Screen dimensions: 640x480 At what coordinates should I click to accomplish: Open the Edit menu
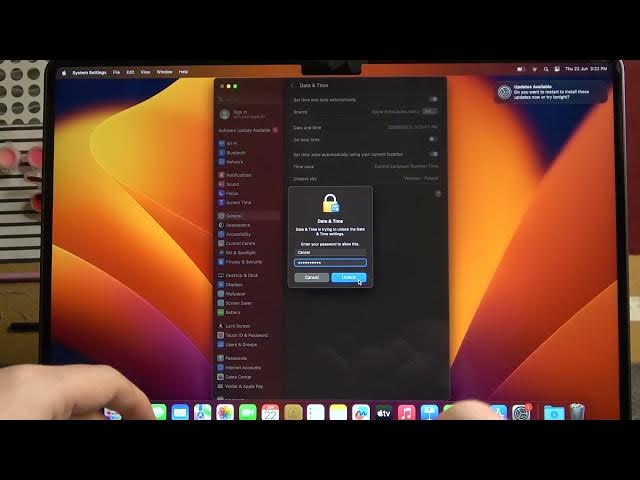pos(130,72)
